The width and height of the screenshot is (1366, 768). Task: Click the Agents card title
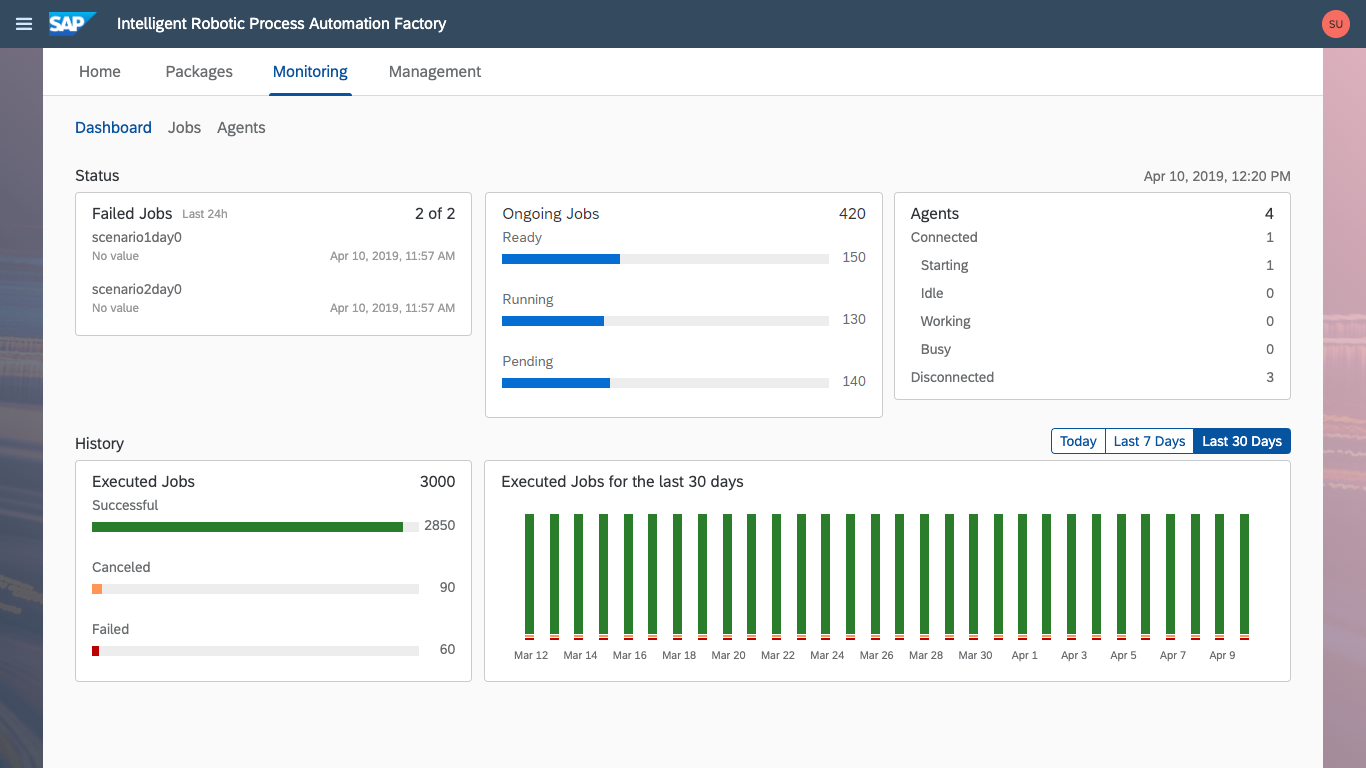tap(935, 214)
